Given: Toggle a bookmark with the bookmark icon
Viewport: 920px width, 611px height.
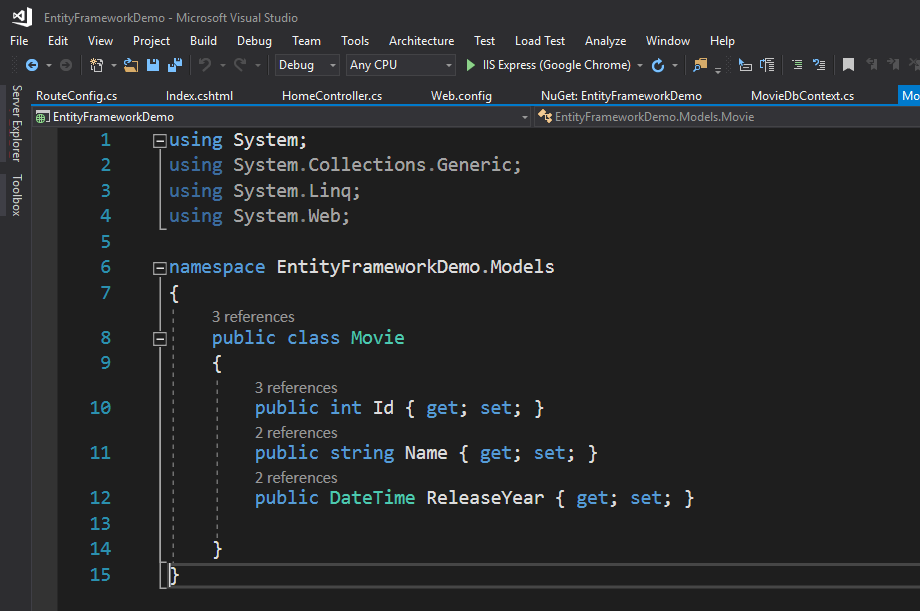Looking at the screenshot, I should [x=848, y=65].
